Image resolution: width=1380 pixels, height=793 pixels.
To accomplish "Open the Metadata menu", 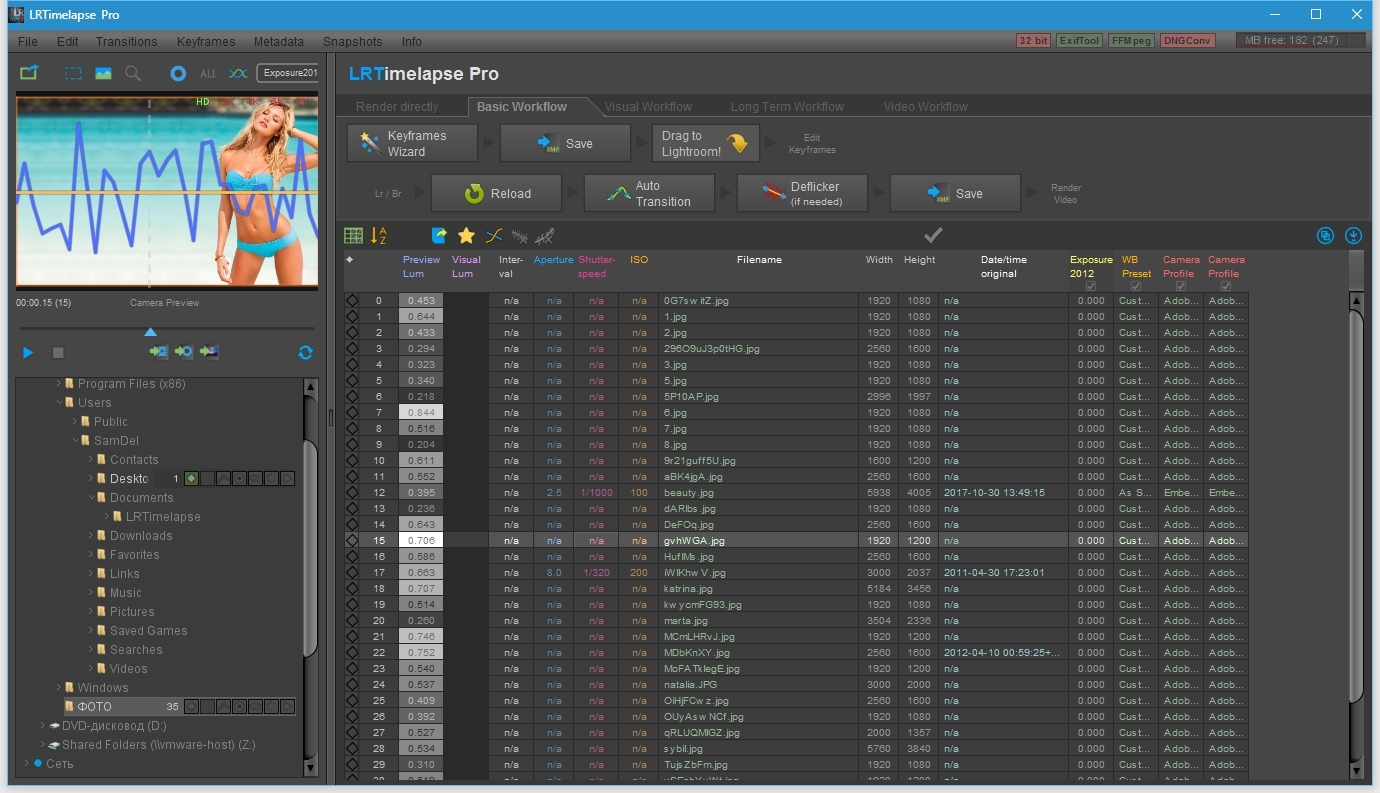I will (279, 42).
